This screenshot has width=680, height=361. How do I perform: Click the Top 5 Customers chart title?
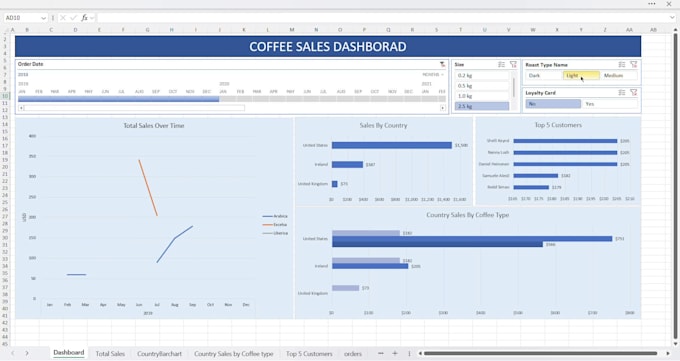558,125
